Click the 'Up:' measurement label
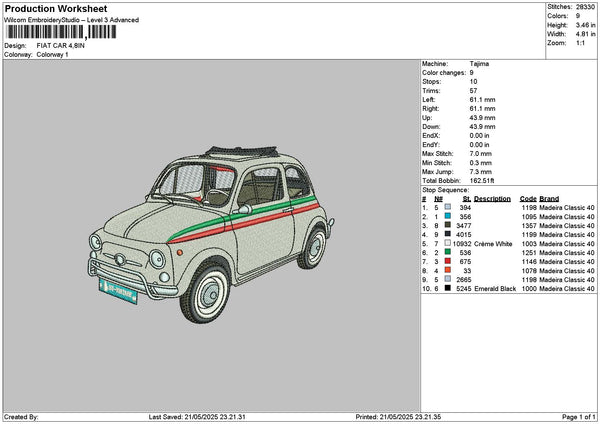This screenshot has height=424, width=600. coord(427,118)
